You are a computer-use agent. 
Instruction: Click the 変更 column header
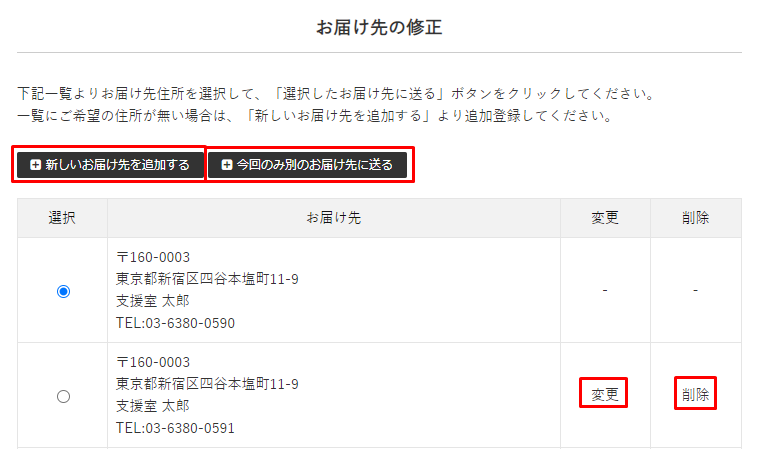coord(605,218)
